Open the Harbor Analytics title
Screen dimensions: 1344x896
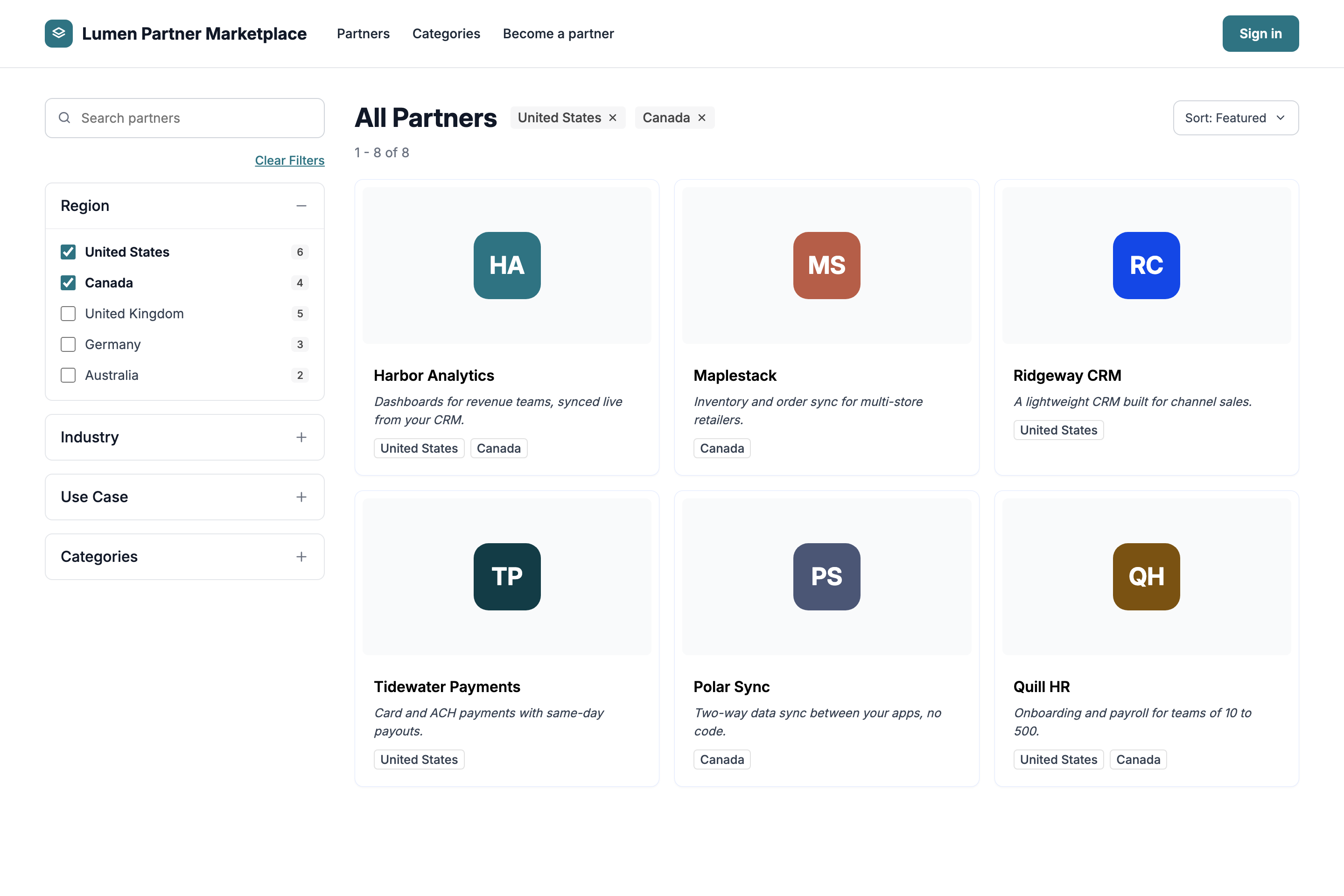434,375
